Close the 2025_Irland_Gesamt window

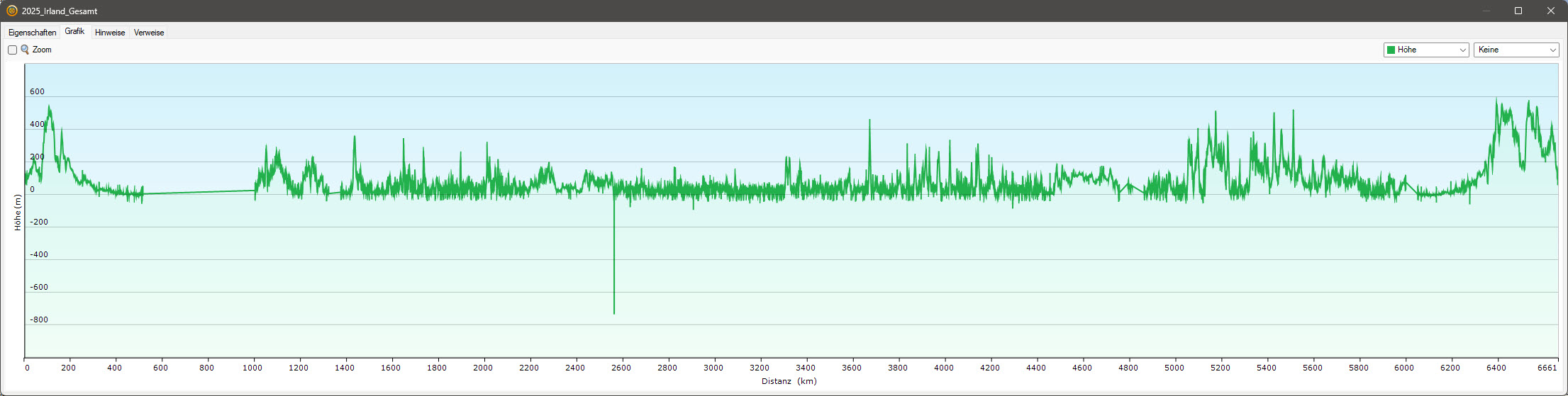coord(1551,11)
